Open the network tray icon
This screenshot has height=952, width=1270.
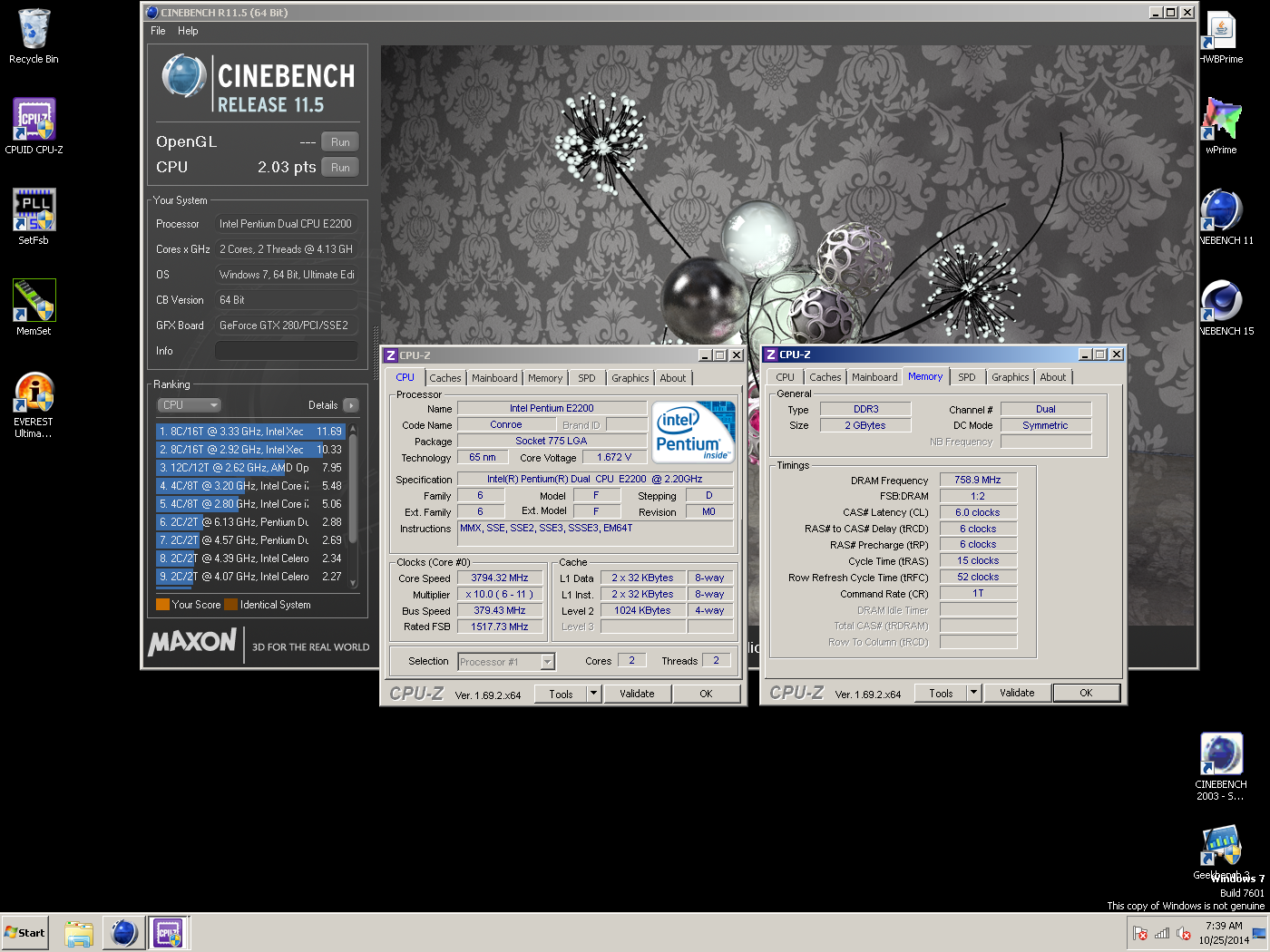[1162, 933]
